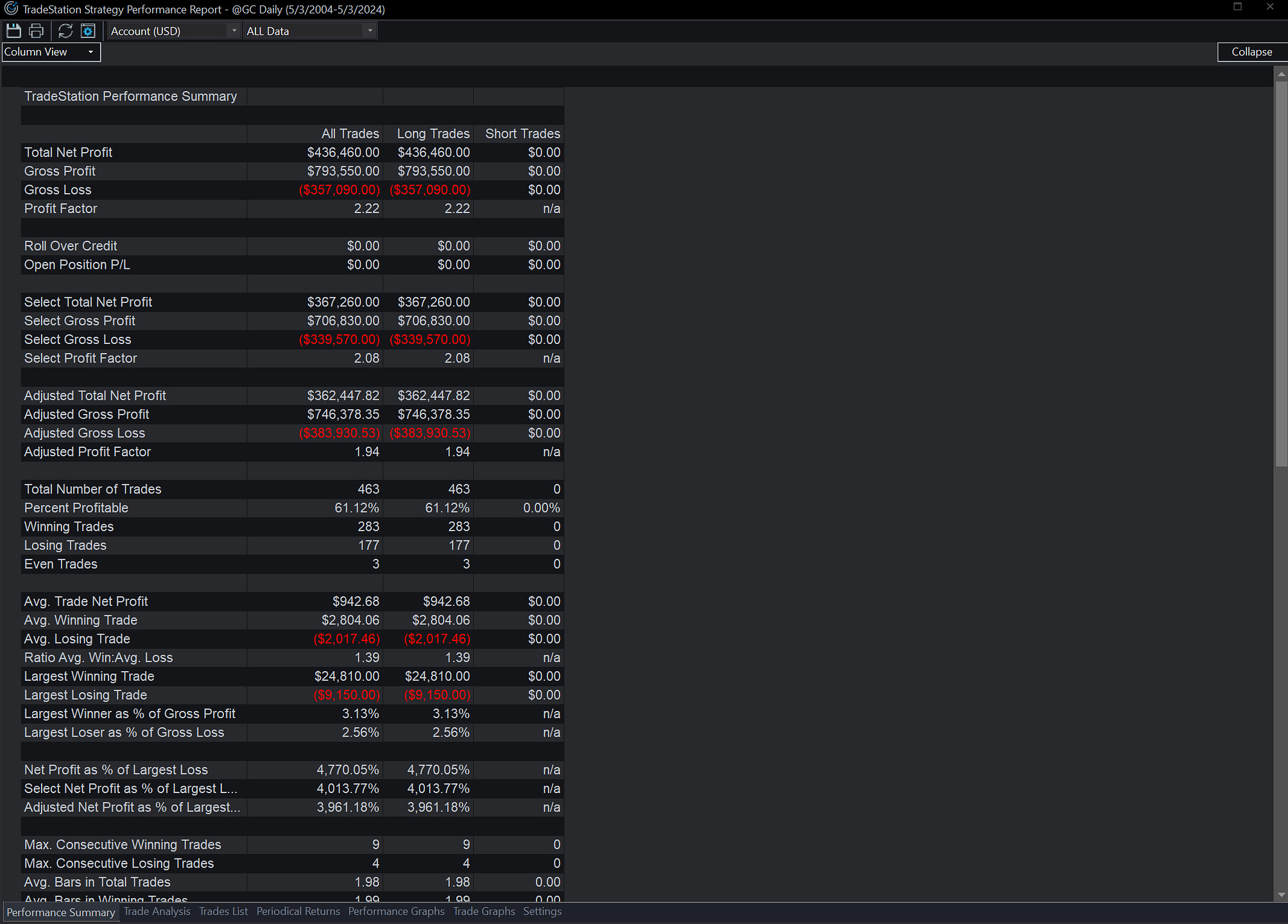Open the Account (USD) dropdown
Viewport: 1288px width, 924px height.
click(x=173, y=31)
